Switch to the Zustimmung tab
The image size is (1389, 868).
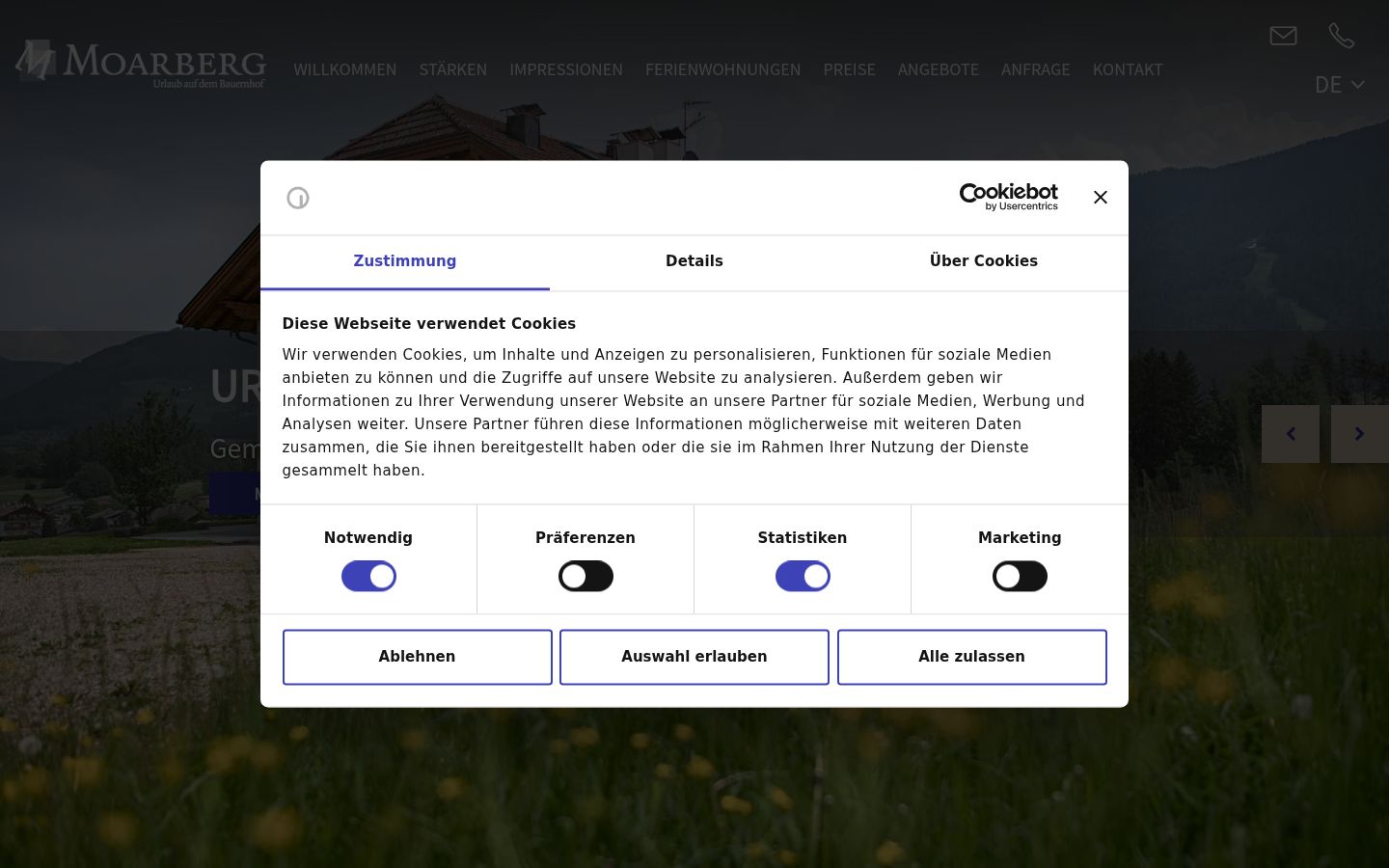(x=405, y=261)
